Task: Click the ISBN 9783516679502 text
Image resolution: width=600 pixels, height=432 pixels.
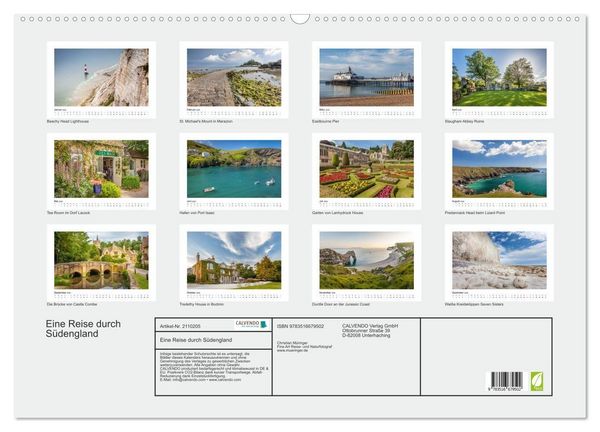Action: (x=300, y=326)
